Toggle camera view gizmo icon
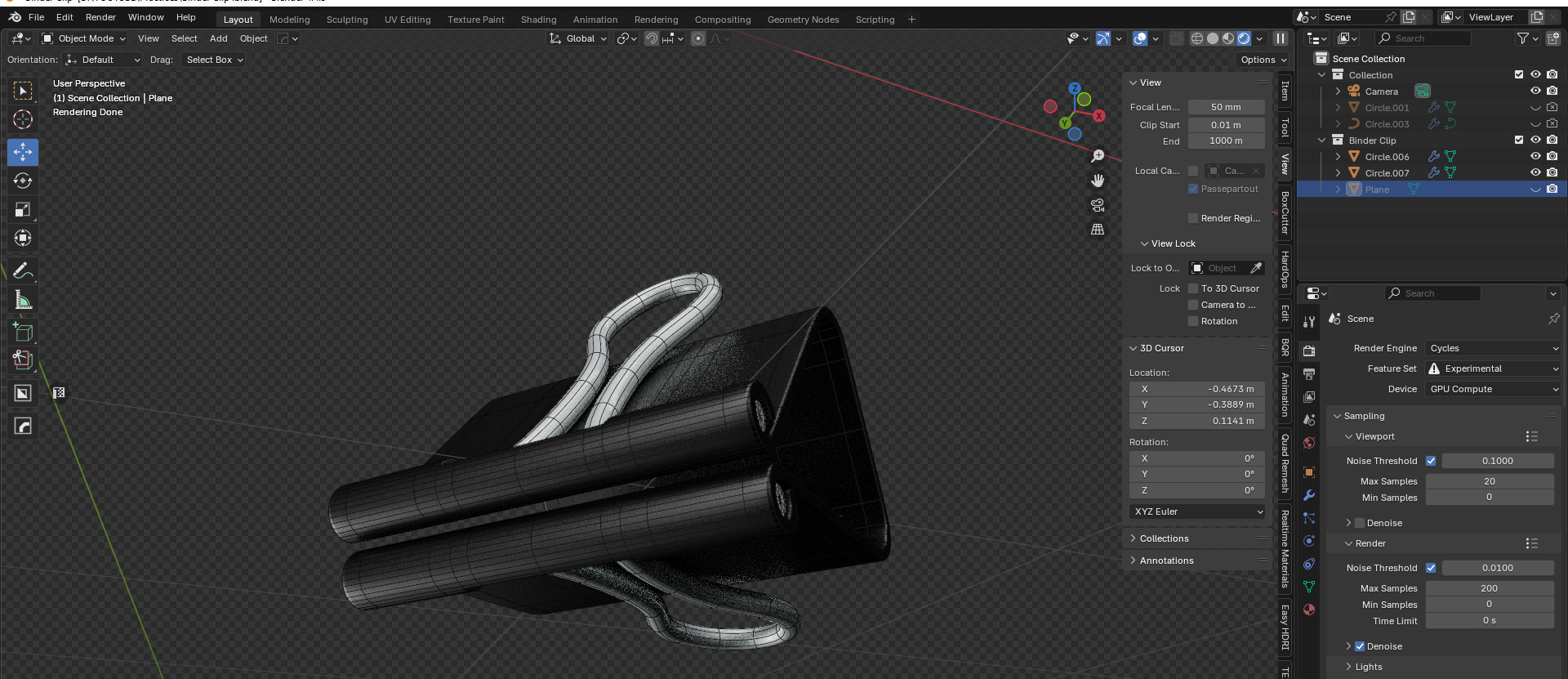The width and height of the screenshot is (1568, 679). pyautogui.click(x=1098, y=205)
